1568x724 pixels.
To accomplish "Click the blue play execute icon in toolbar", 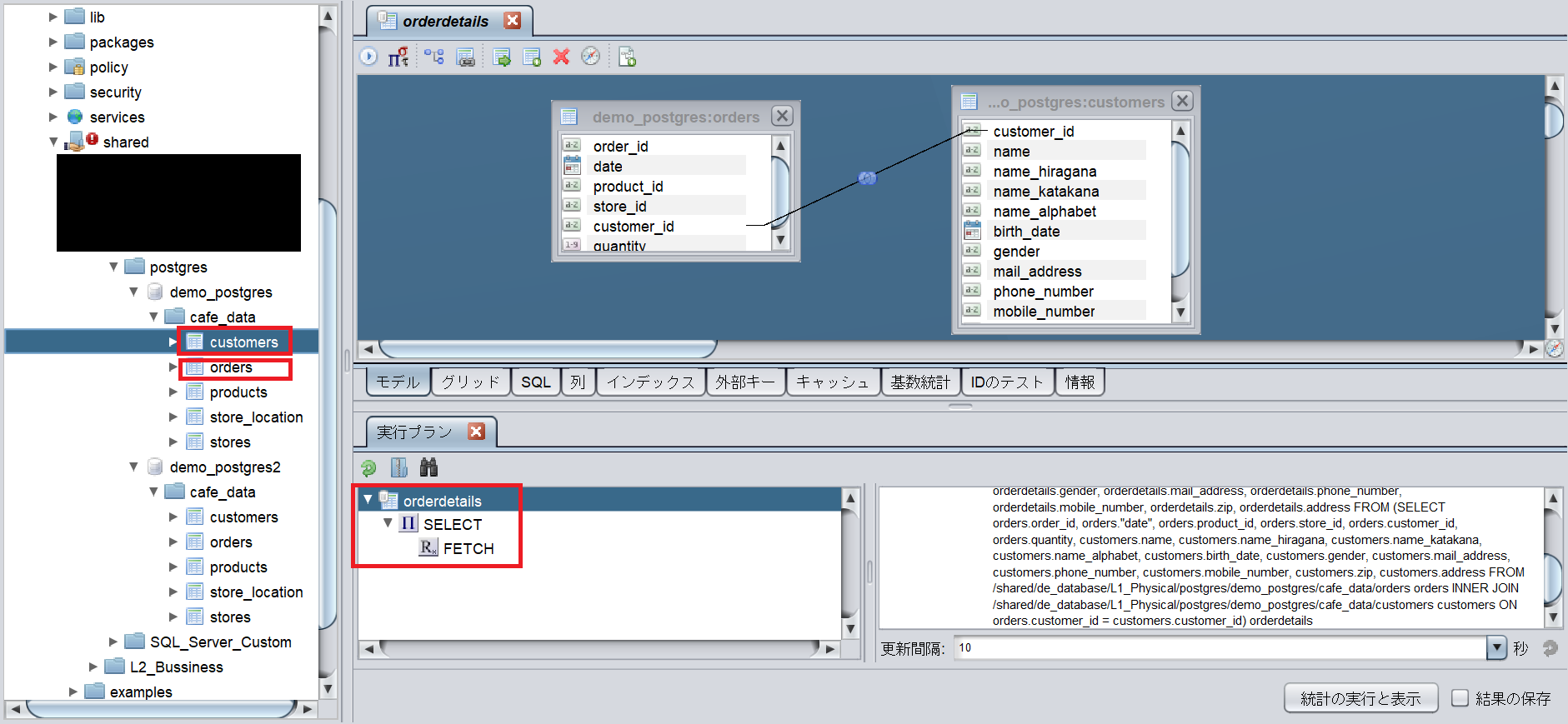I will pyautogui.click(x=368, y=57).
